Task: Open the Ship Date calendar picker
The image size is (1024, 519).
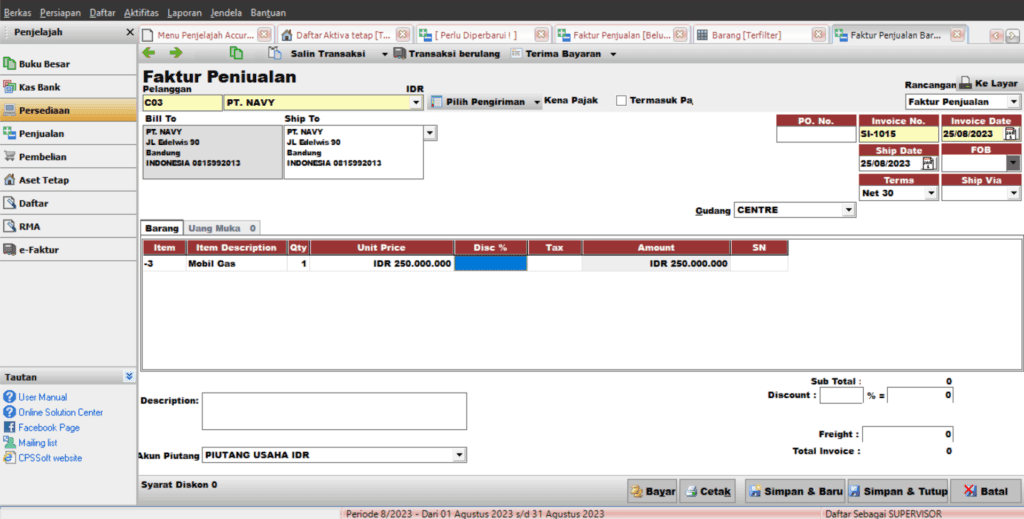Action: coord(928,163)
